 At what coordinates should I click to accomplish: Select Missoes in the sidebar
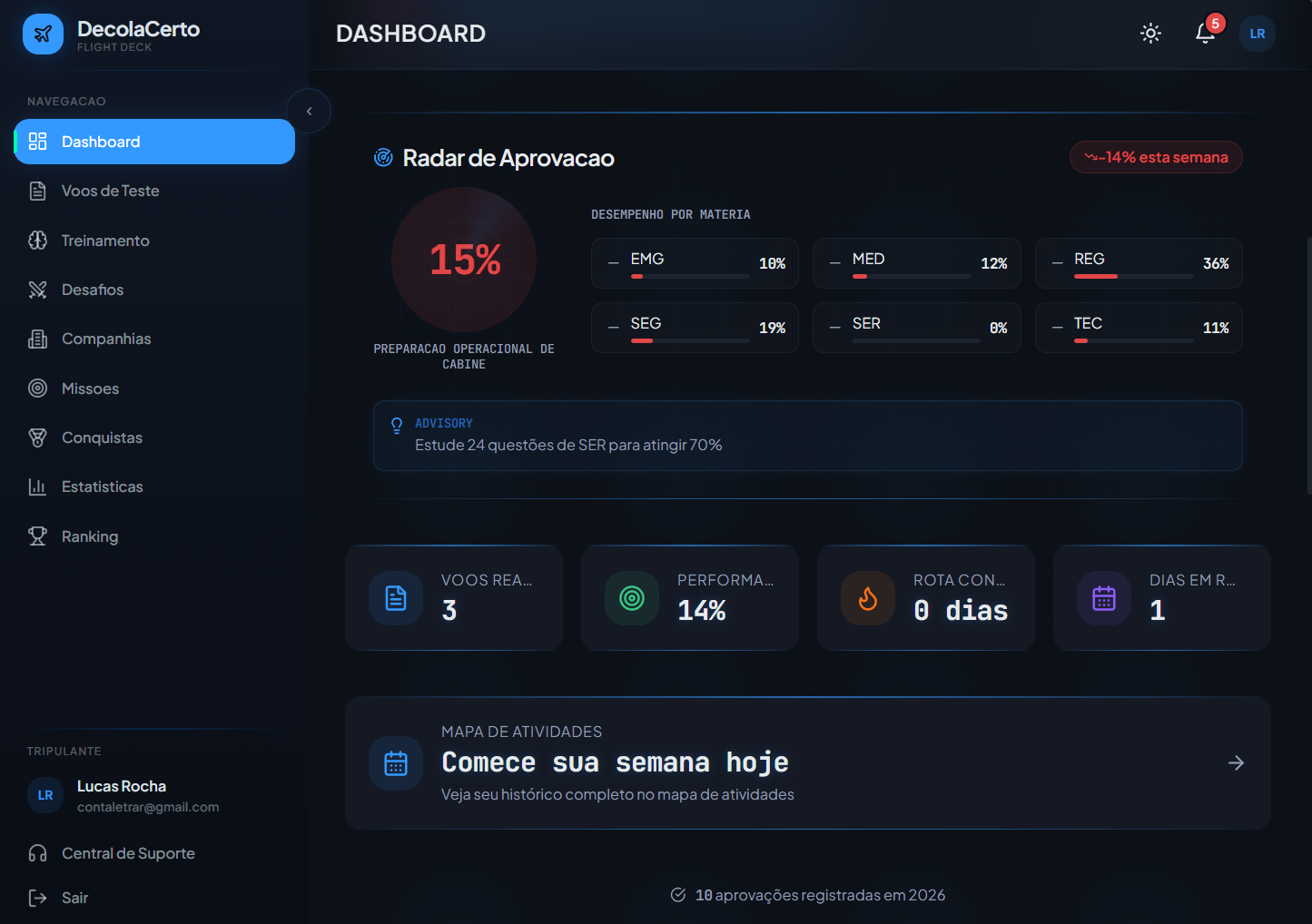[x=154, y=388]
